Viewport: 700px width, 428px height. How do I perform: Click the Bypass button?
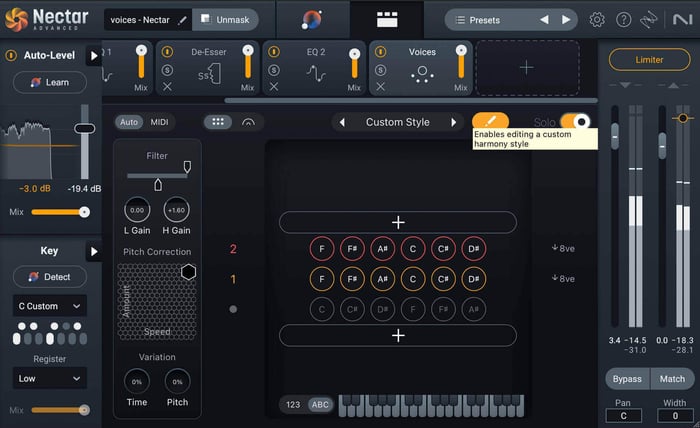[627, 379]
